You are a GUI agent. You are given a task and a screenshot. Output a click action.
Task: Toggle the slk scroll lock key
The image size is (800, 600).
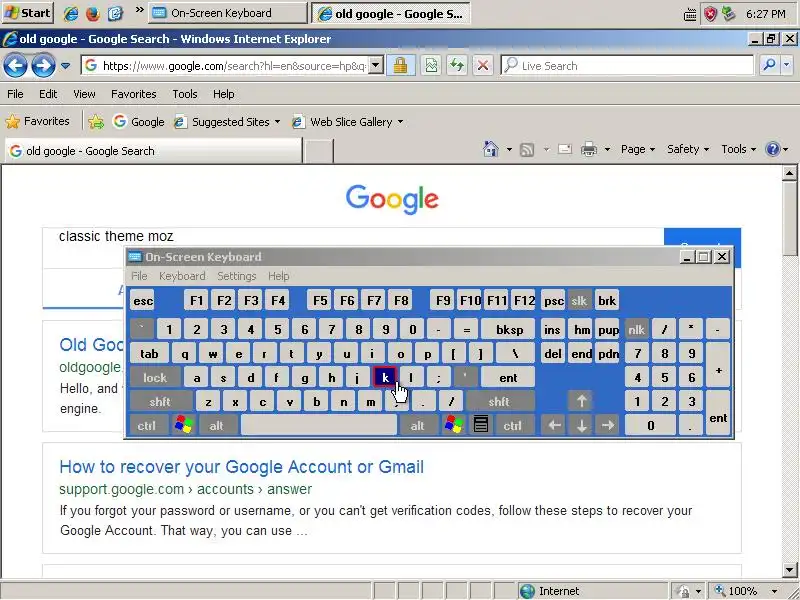[x=579, y=301]
